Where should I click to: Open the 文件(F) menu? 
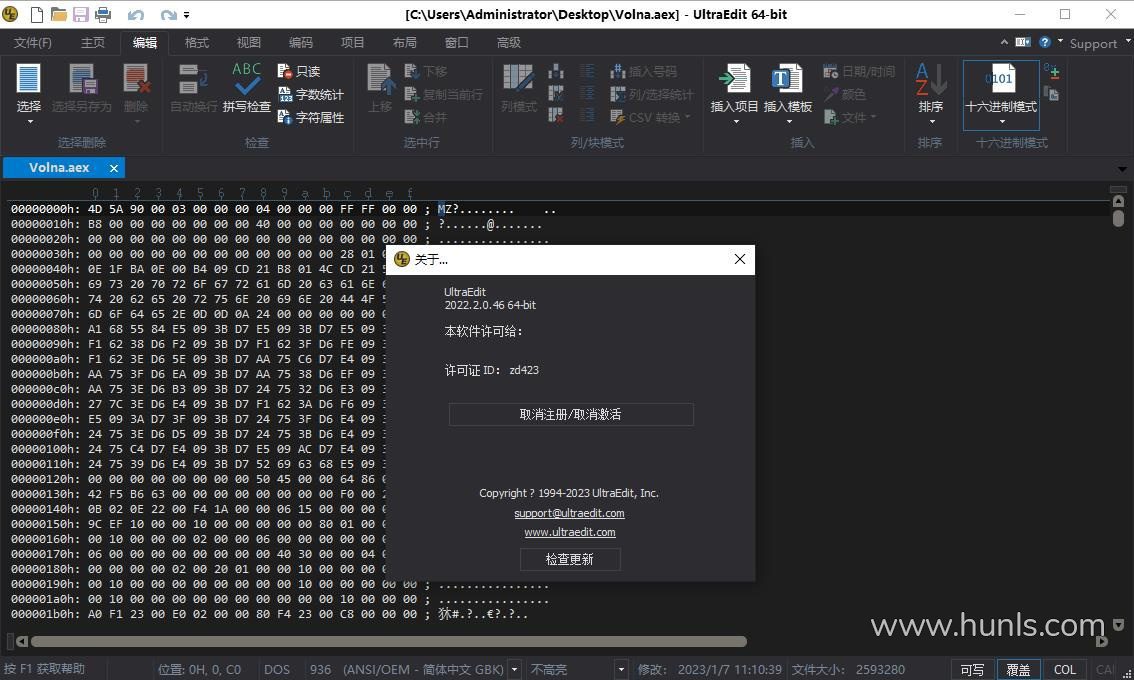pos(33,43)
